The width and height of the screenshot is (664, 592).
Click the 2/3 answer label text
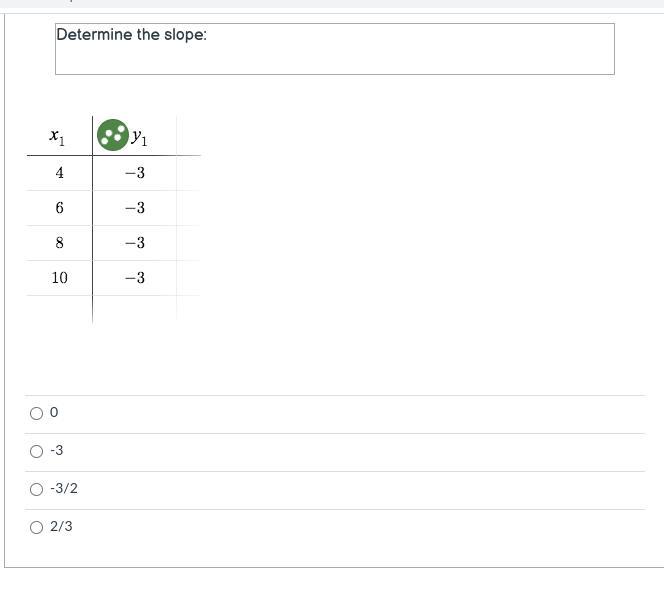coord(61,526)
